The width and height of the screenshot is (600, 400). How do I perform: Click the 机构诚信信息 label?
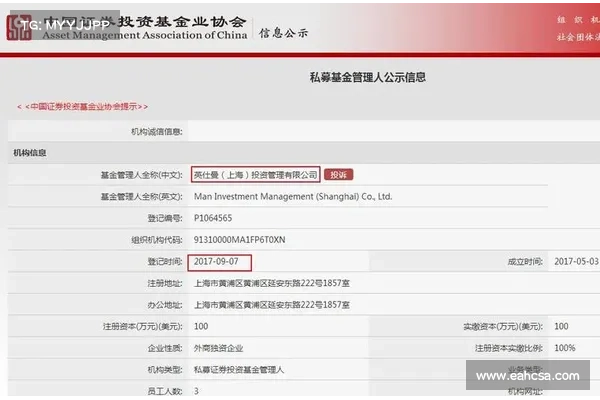[x=157, y=132]
